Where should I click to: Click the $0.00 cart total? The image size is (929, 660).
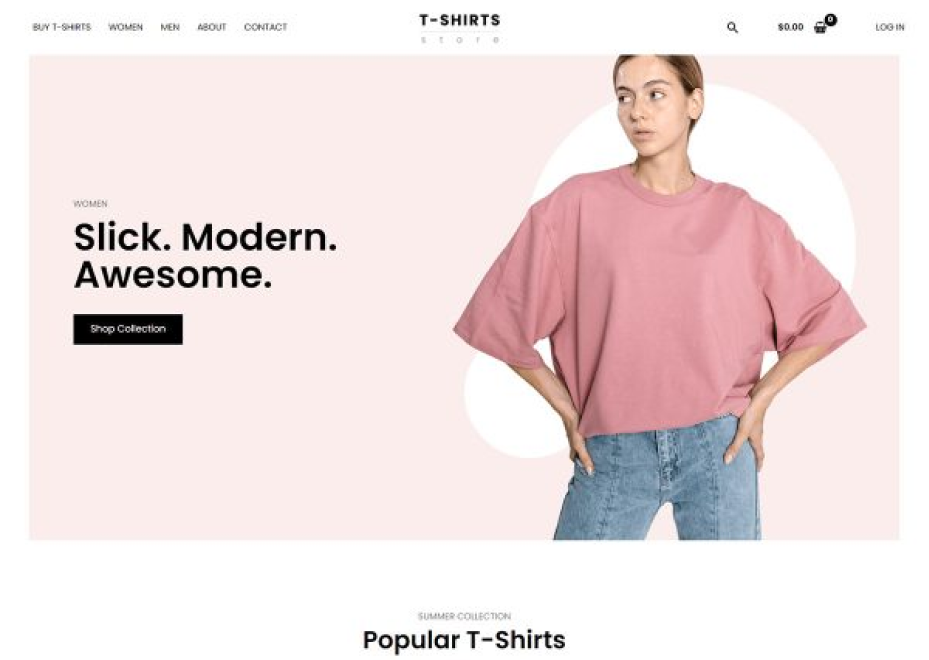pos(790,27)
